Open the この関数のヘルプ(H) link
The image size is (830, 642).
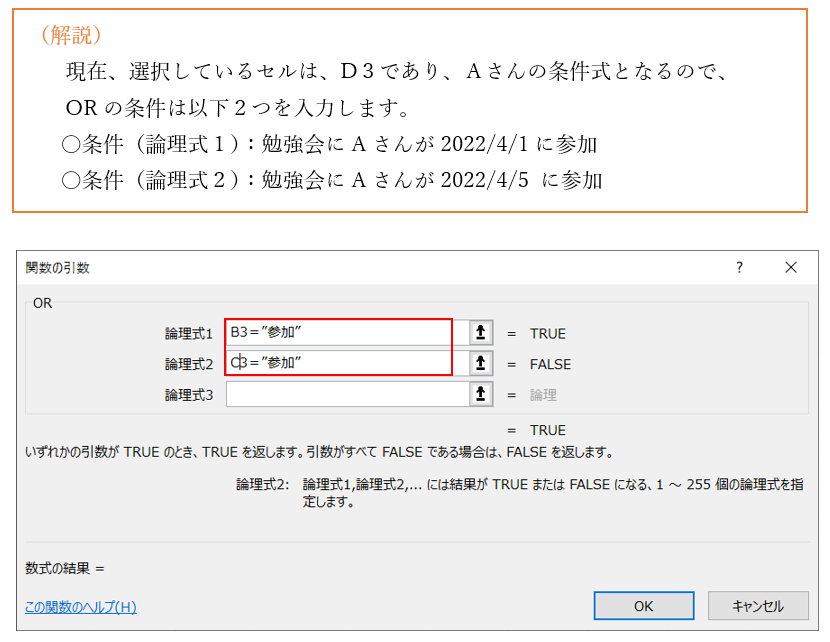81,607
